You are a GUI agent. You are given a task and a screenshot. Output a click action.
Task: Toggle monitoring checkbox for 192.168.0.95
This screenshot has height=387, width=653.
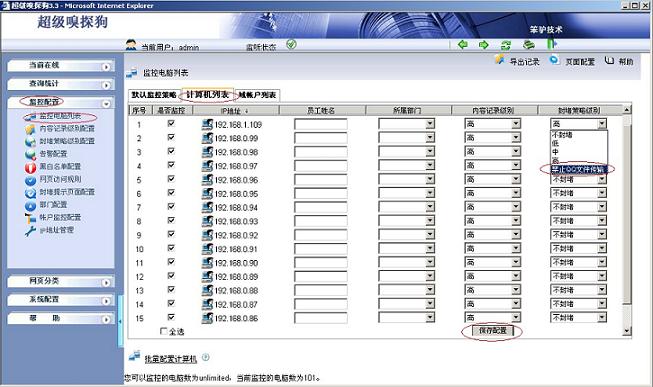[x=171, y=192]
